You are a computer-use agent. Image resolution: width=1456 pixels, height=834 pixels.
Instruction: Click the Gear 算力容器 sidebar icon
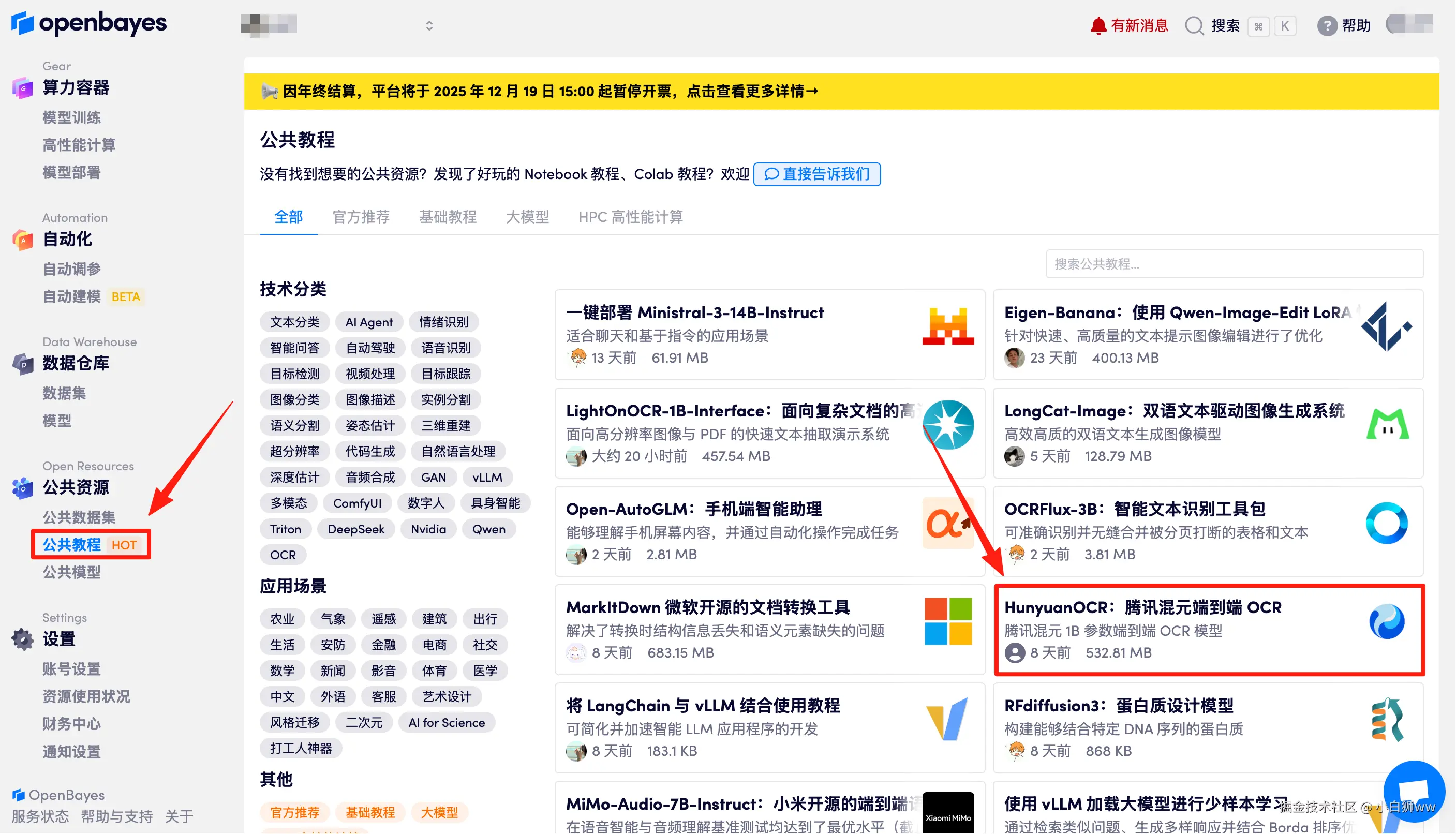click(x=22, y=88)
